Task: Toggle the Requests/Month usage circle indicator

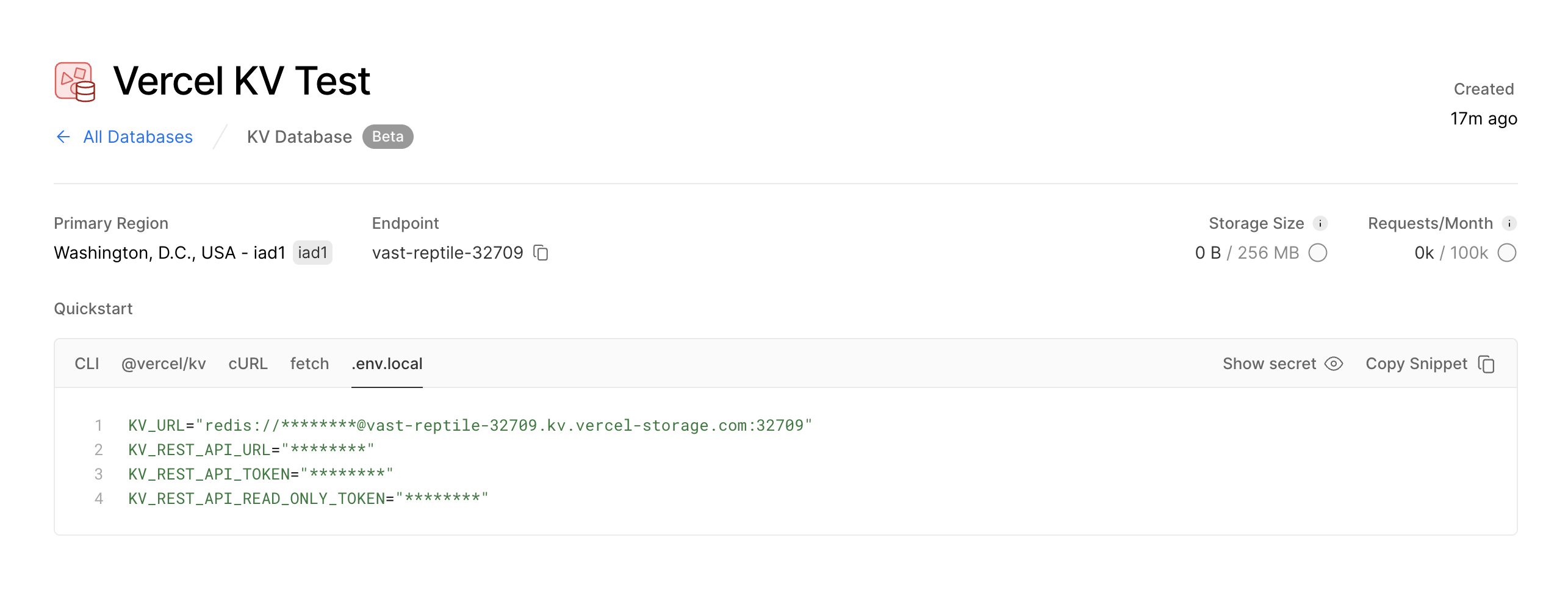Action: click(1507, 252)
